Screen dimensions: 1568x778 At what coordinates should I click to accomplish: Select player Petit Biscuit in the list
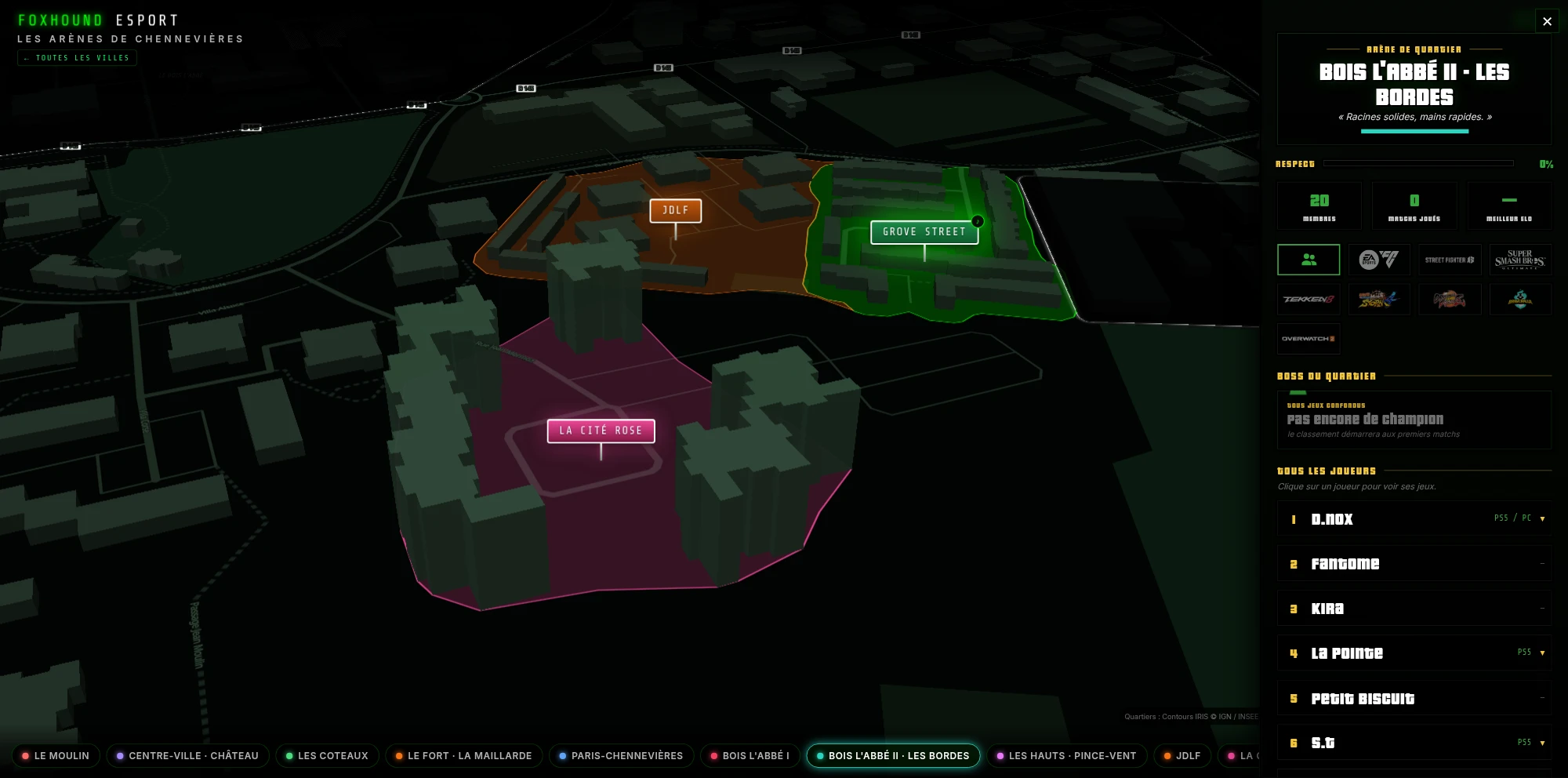coord(1414,698)
